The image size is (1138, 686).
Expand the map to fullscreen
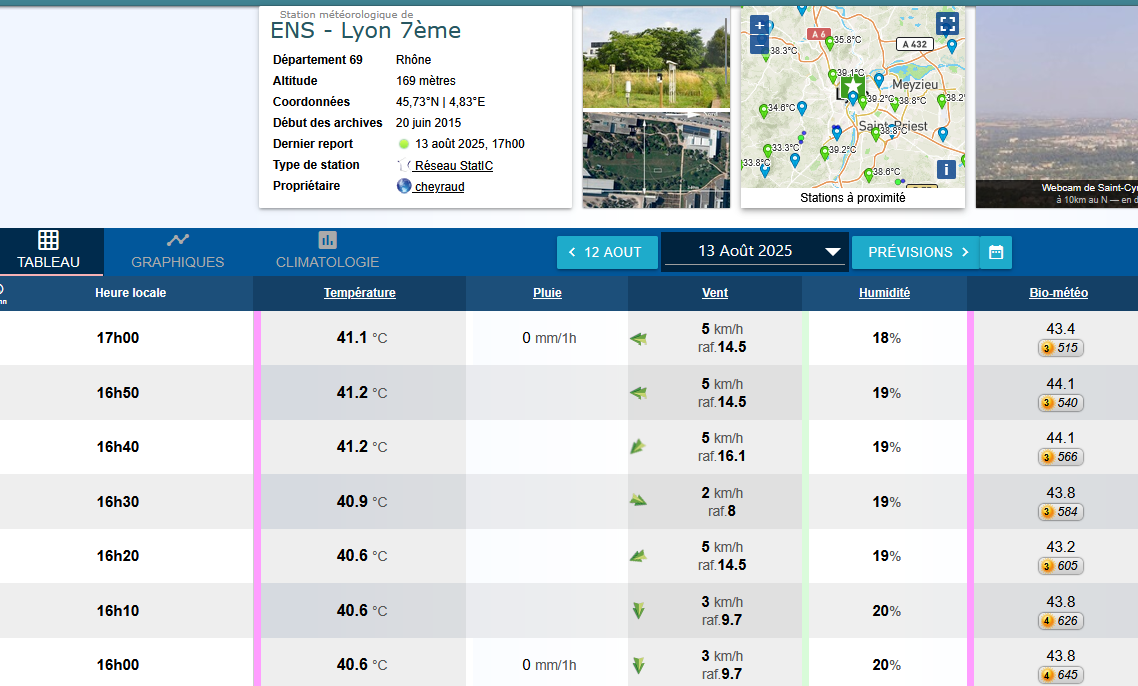click(x=946, y=23)
